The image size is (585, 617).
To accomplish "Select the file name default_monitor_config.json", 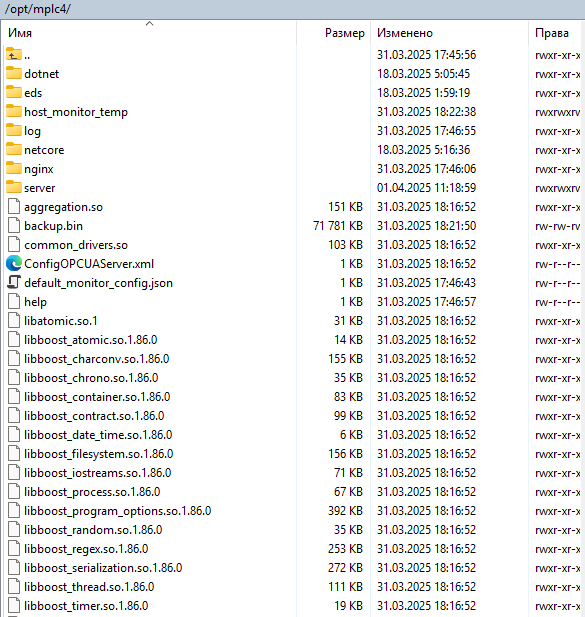I will click(98, 283).
